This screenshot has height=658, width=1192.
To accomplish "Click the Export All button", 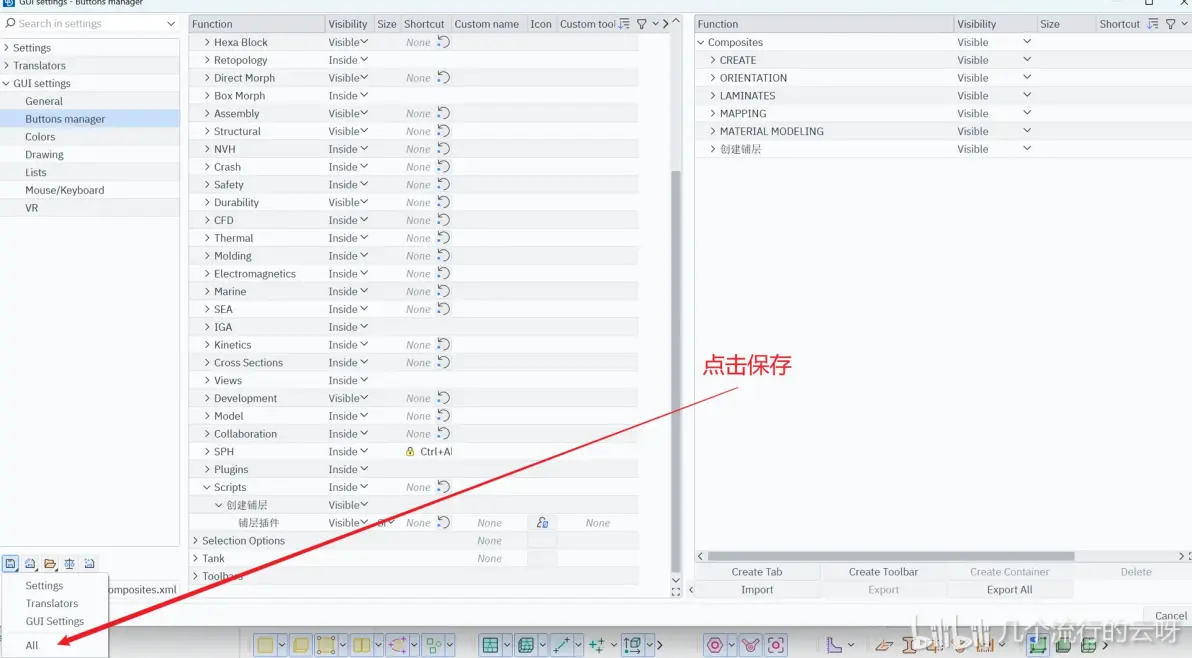I will pyautogui.click(x=1010, y=590).
